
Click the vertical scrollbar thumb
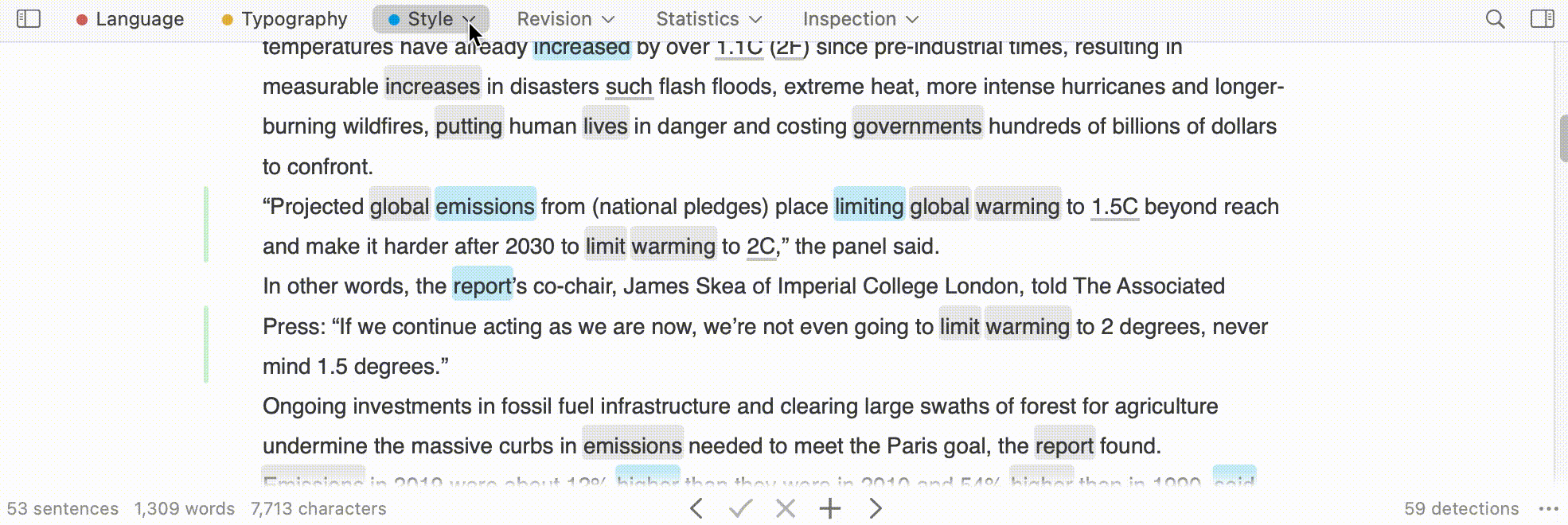[1563, 138]
